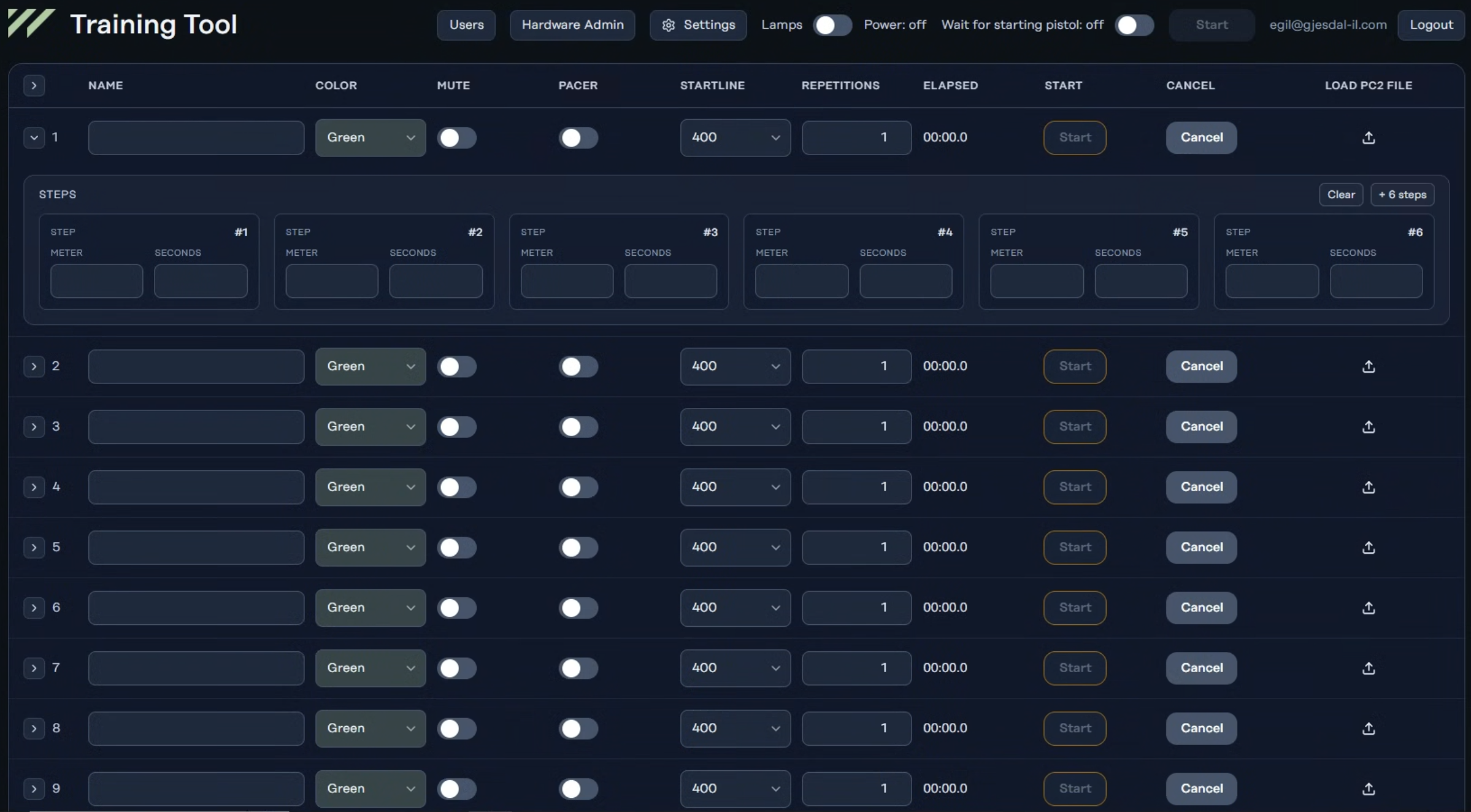Collapse row 1 steps section

(x=34, y=137)
